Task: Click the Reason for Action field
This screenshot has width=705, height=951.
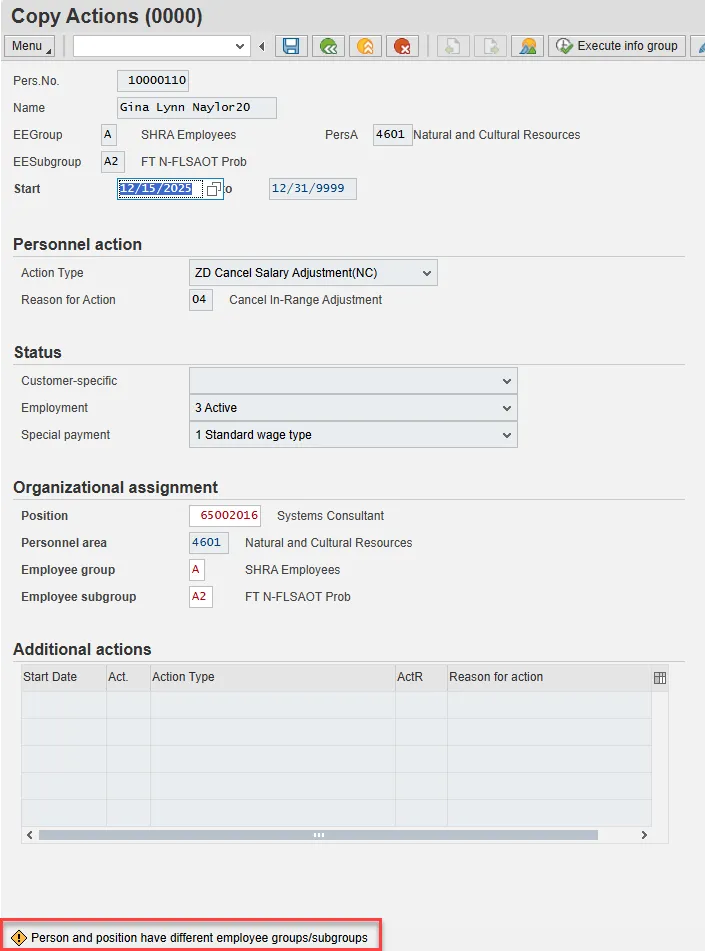Action: click(200, 300)
